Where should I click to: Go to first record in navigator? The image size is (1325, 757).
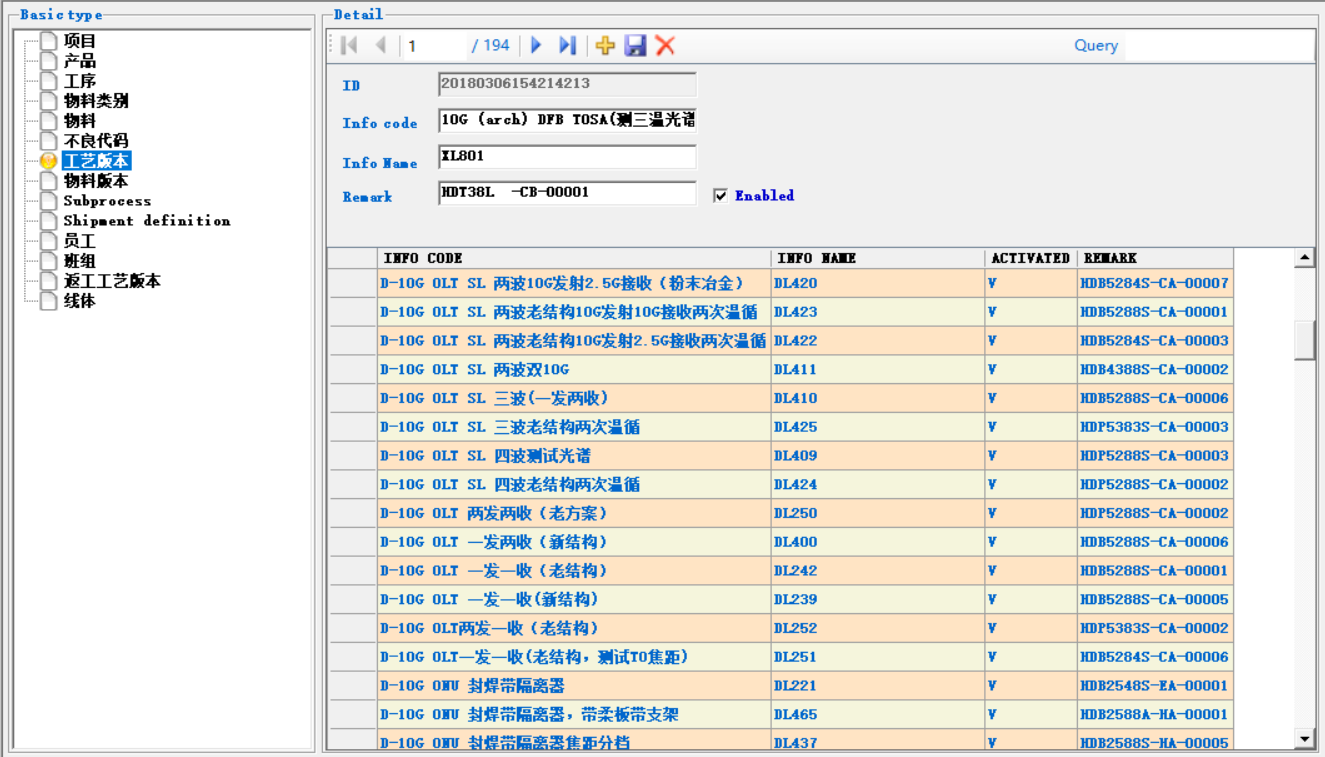click(x=349, y=45)
